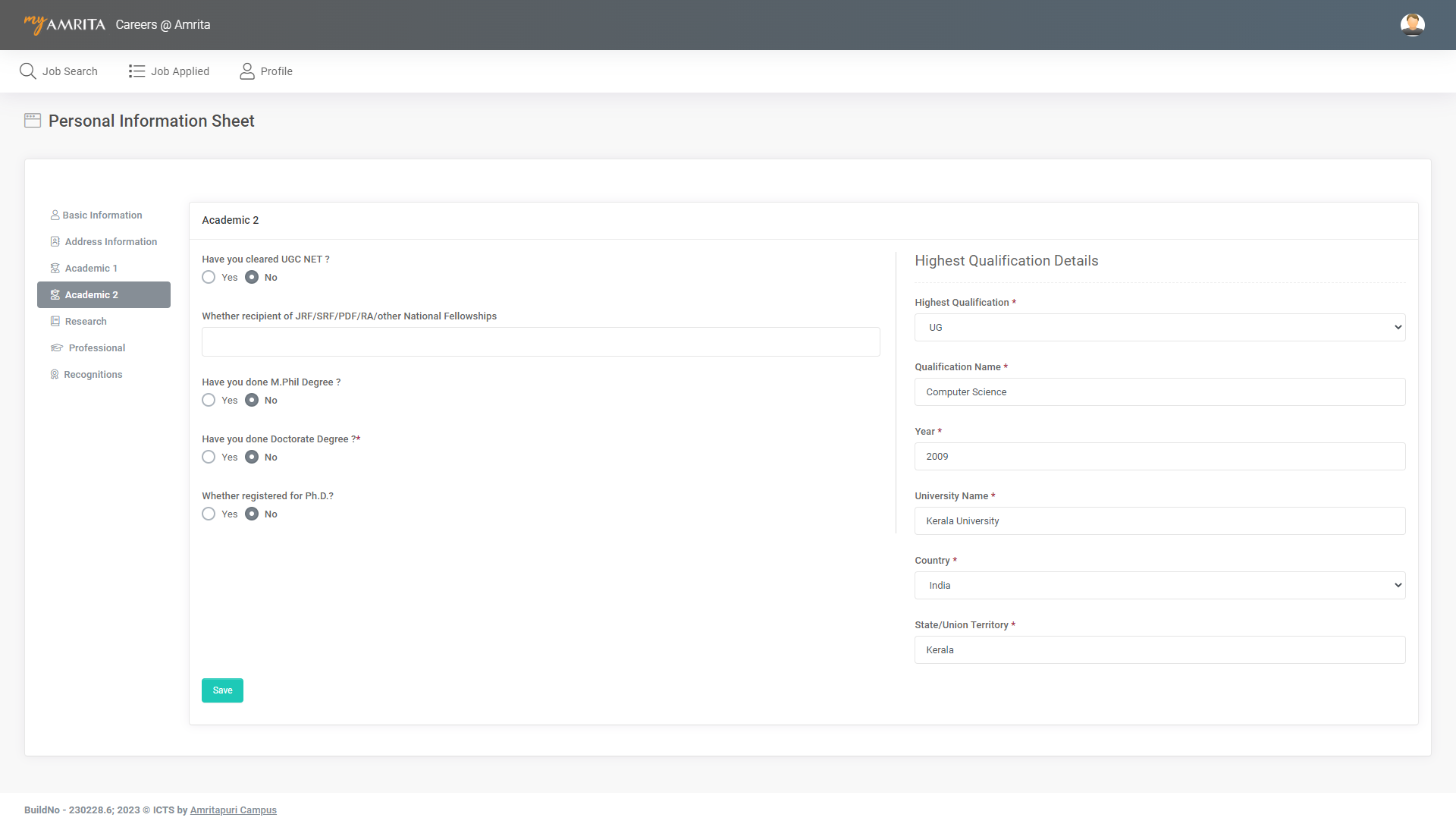Select Yes for cleared UGC NET
Image resolution: width=1456 pixels, height=827 pixels.
(209, 278)
